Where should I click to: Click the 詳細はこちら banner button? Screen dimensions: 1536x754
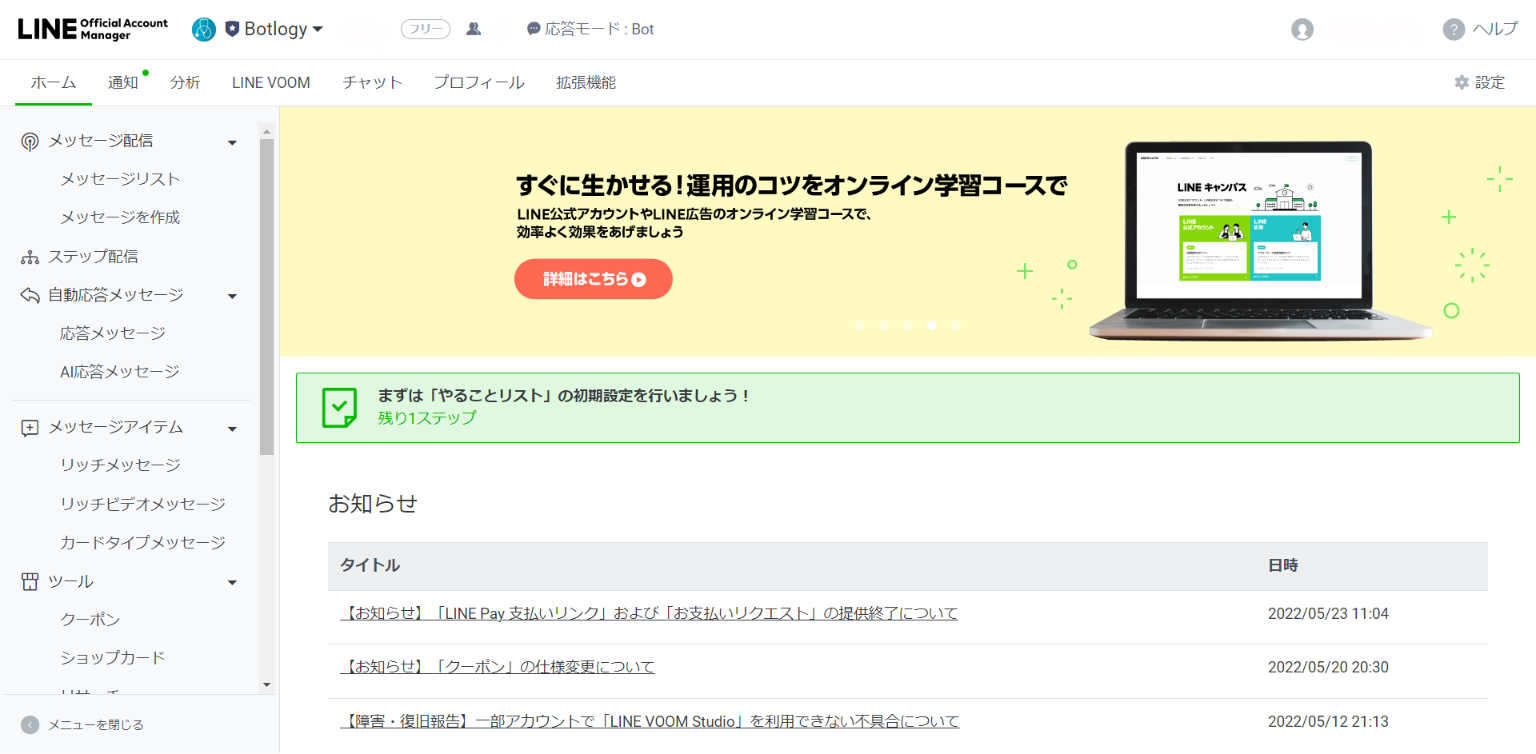click(594, 279)
